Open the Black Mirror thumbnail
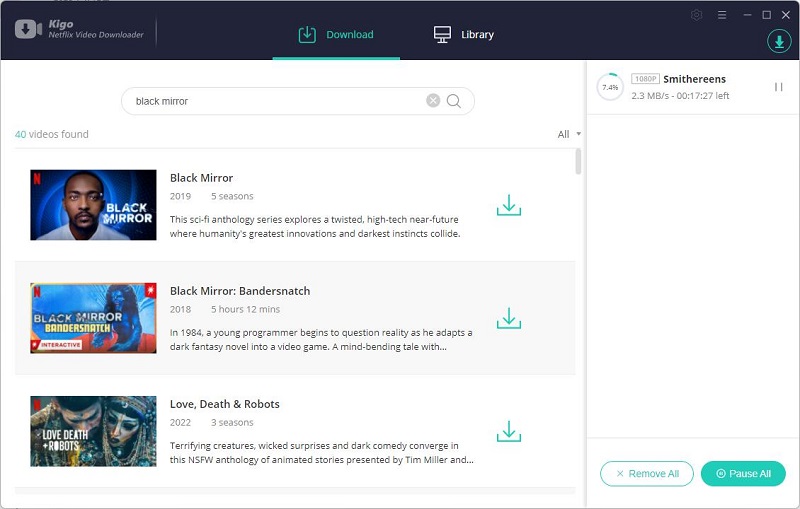This screenshot has height=509, width=800. pos(93,205)
